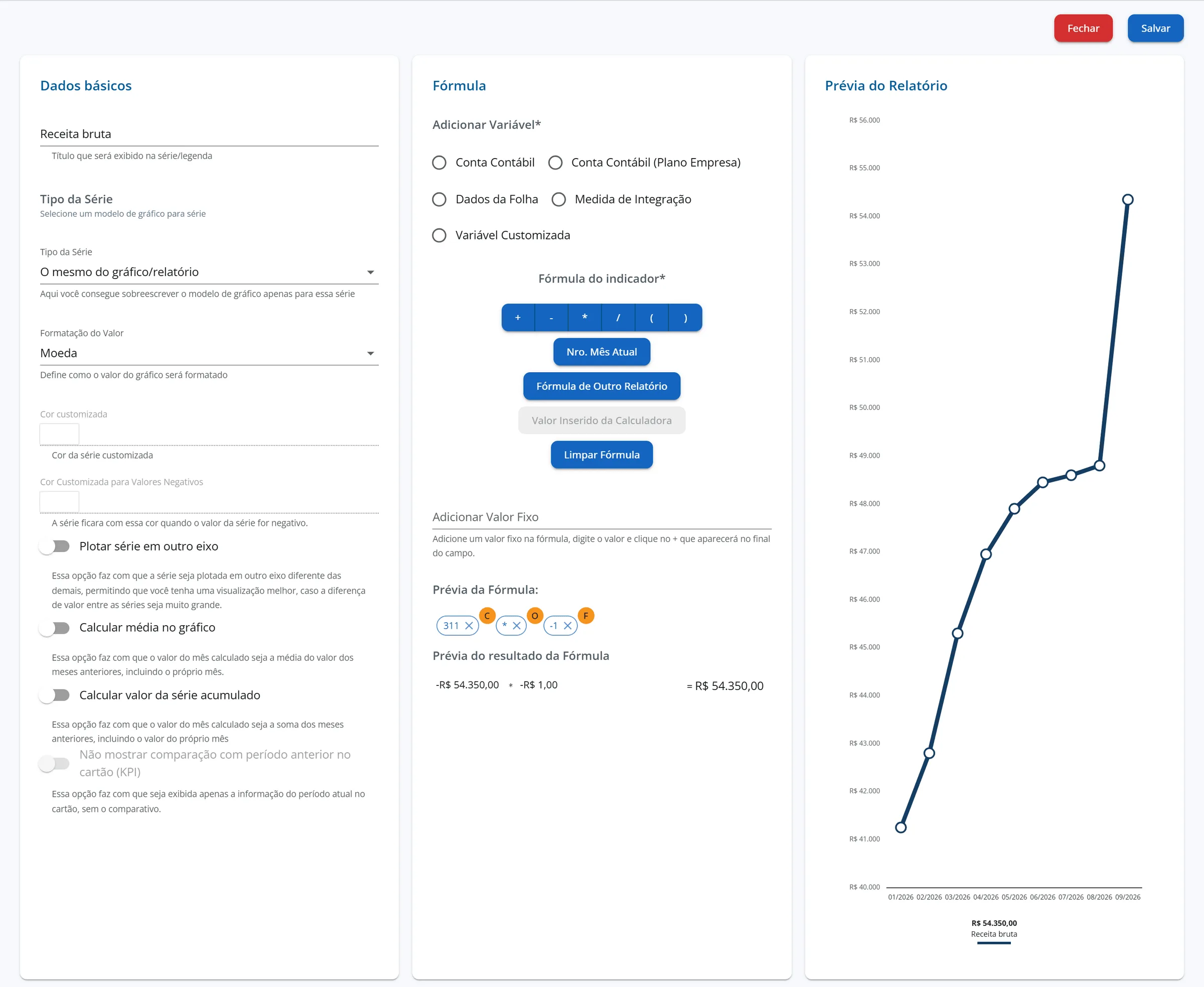The height and width of the screenshot is (987, 1204).
Task: Insert the multiplication operator
Action: coord(585,317)
